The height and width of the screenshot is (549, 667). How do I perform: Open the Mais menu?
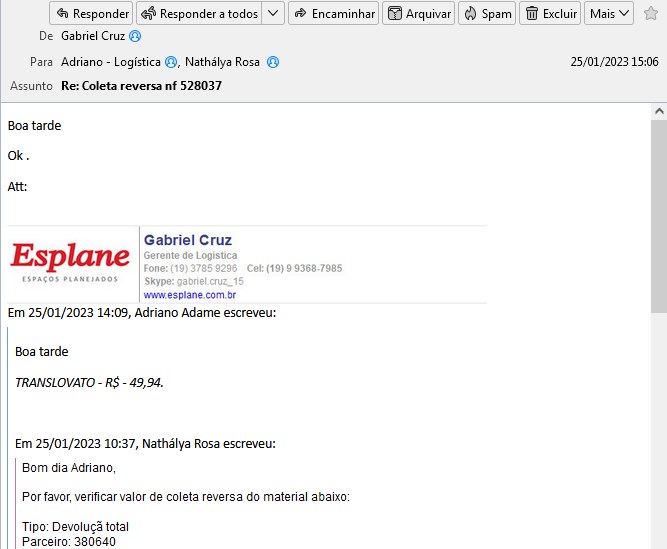[610, 14]
